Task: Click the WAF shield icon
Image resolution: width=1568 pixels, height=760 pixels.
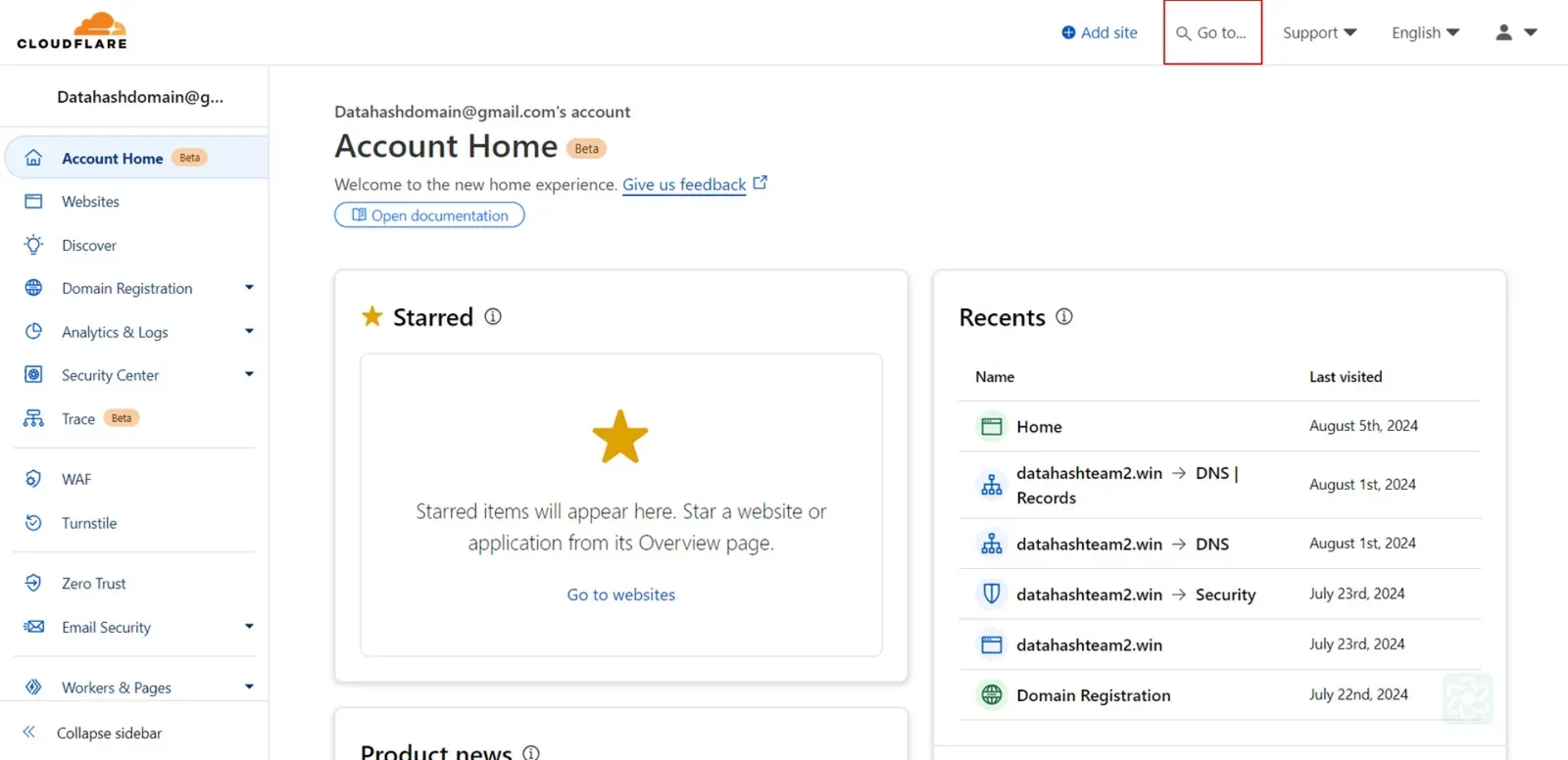Action: pyautogui.click(x=33, y=479)
